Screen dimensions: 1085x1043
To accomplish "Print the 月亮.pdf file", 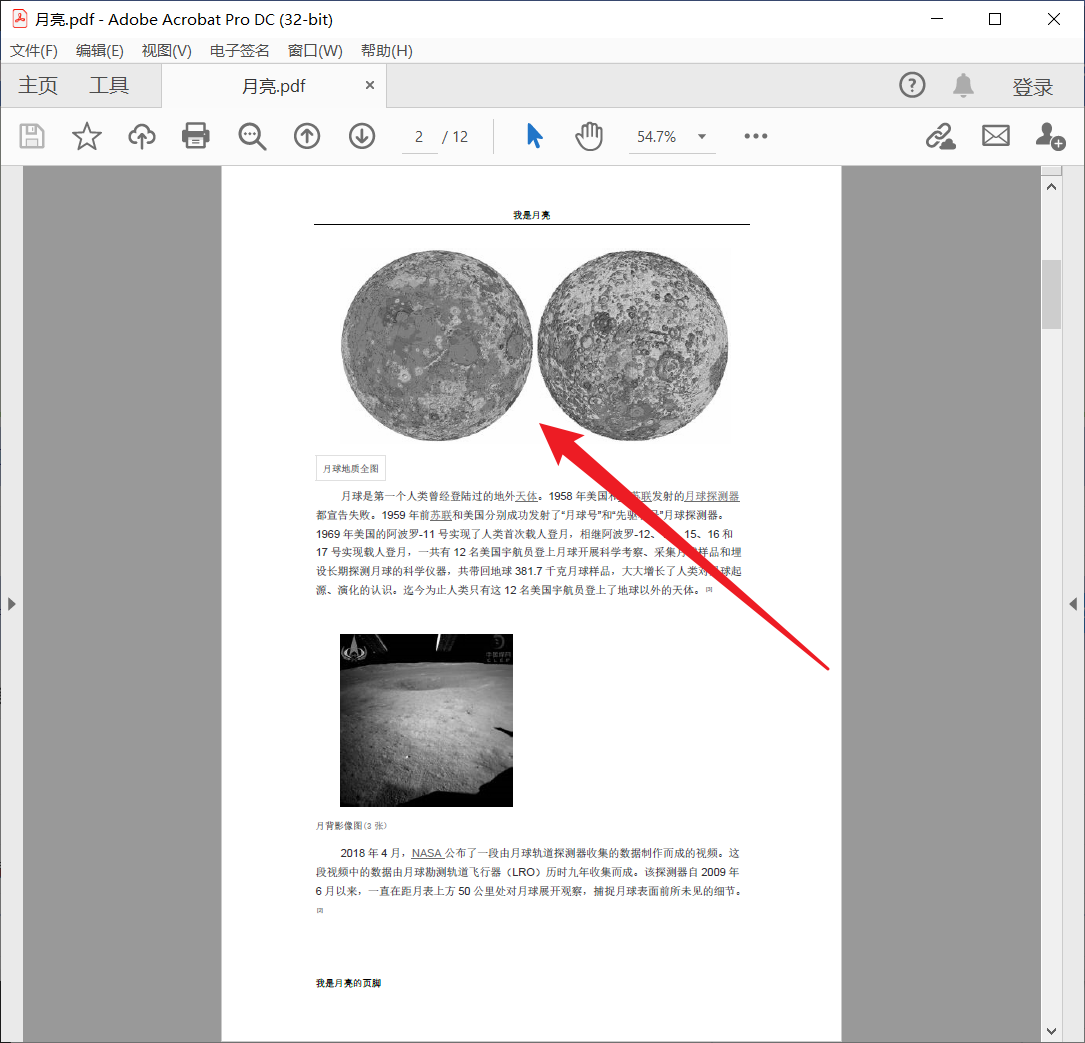I will [x=195, y=136].
